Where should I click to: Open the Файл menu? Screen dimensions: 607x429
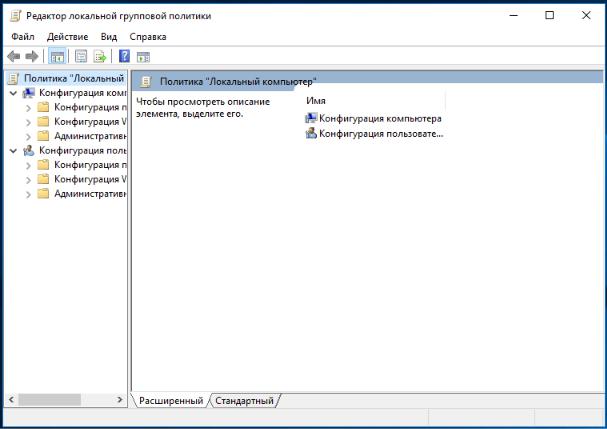(23, 37)
